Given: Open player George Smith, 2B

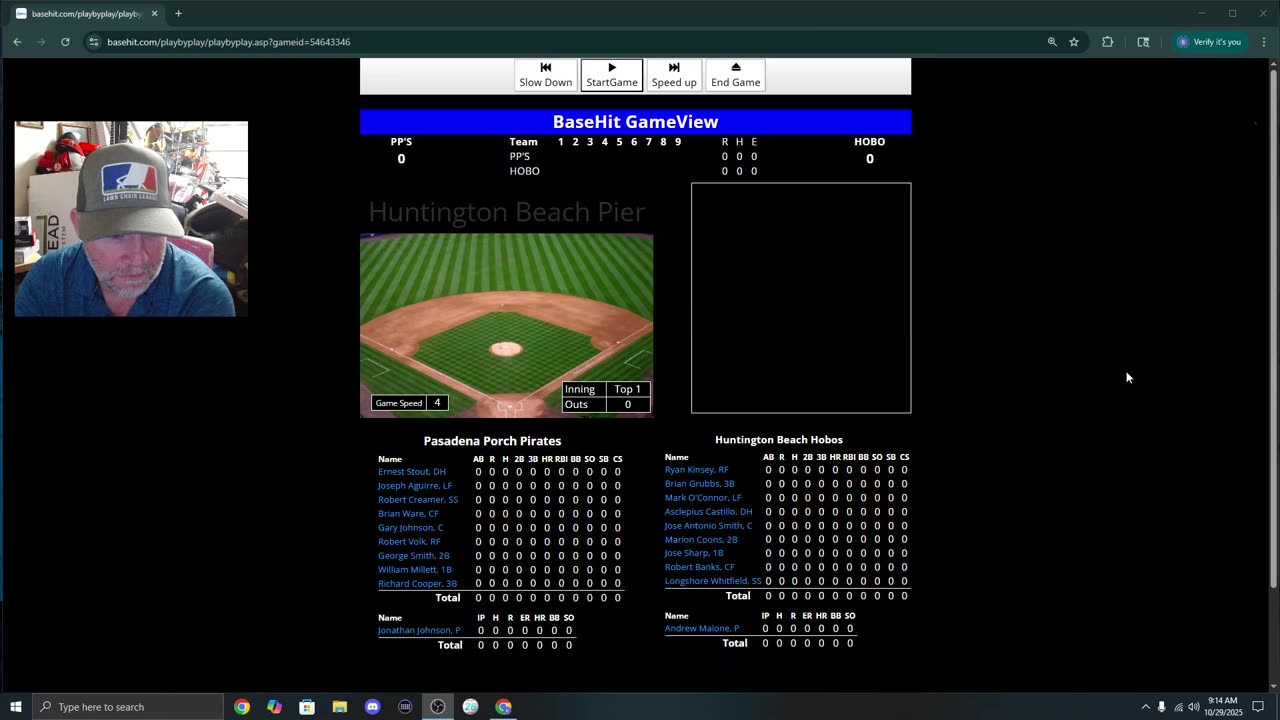Looking at the screenshot, I should click(x=414, y=556).
